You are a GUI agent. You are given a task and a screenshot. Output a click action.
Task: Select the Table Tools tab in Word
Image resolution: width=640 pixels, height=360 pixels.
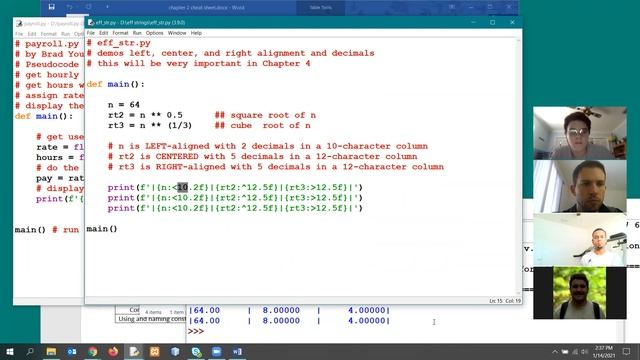(320, 7)
